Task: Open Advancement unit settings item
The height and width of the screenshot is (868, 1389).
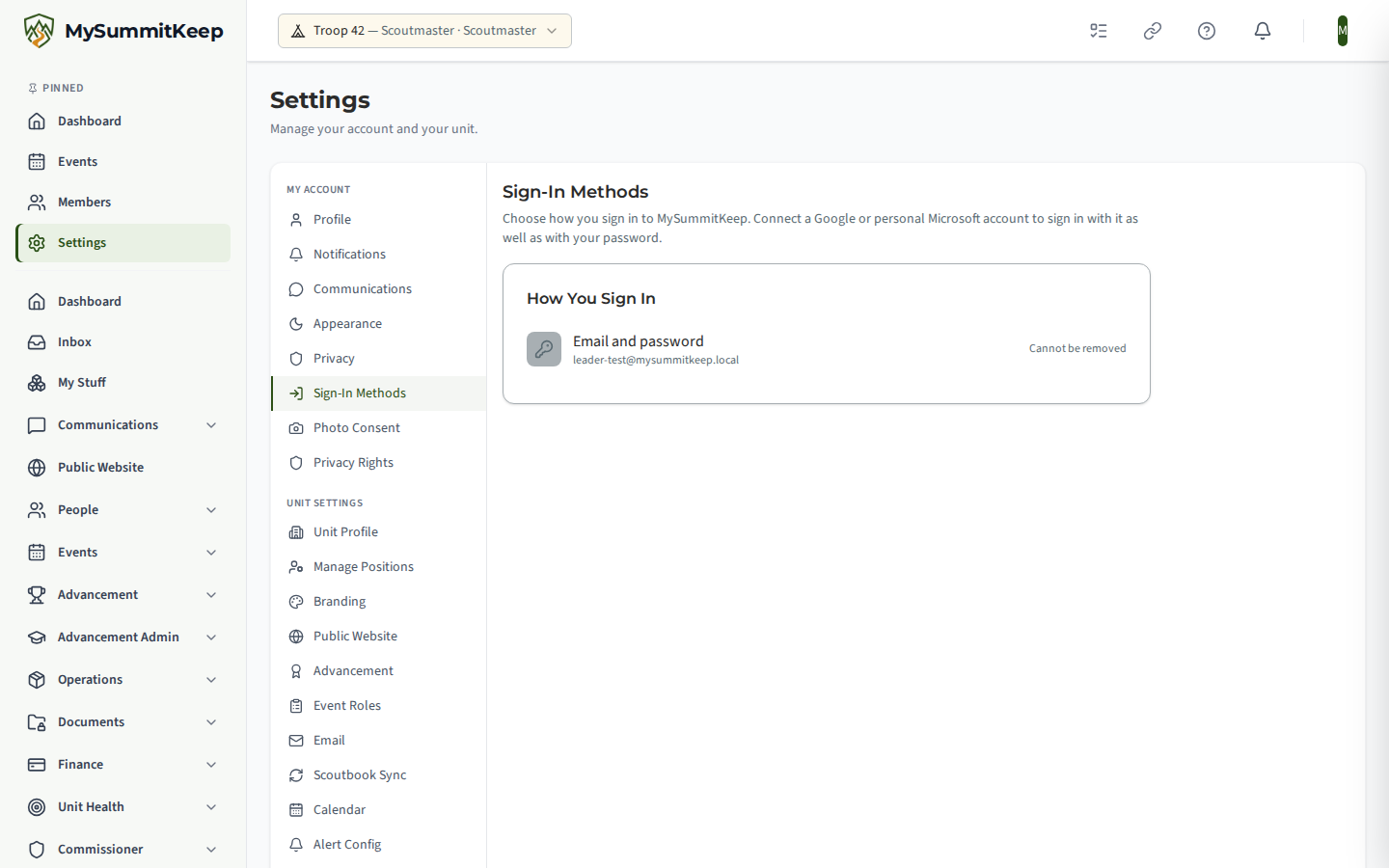Action: click(x=378, y=671)
